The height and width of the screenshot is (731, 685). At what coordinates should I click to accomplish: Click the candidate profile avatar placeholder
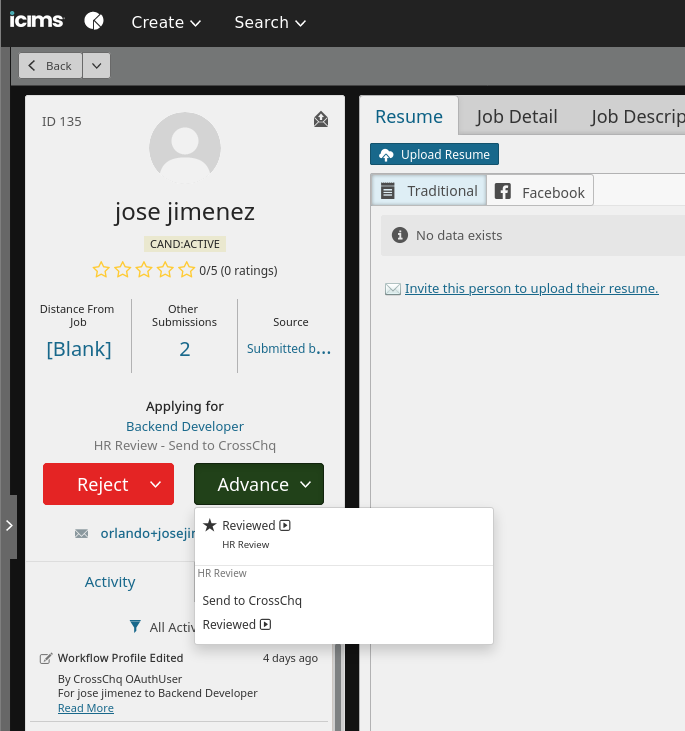tap(185, 145)
